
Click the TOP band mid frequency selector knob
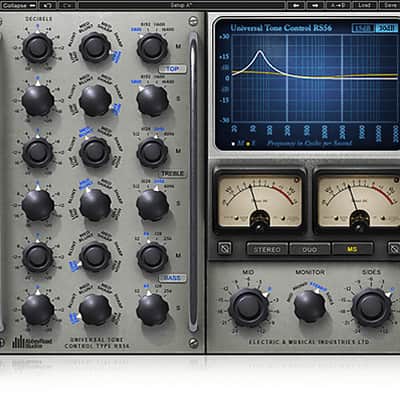coord(152,48)
